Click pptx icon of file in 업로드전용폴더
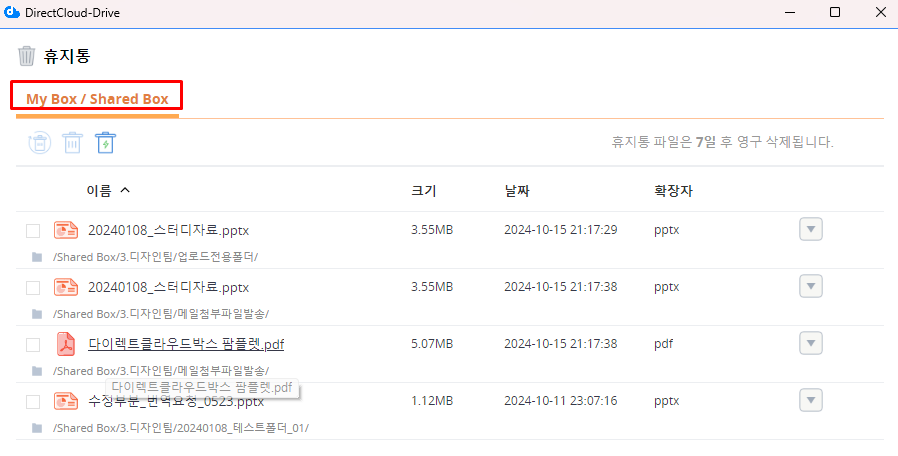Screen dimensions: 898x456 click(x=66, y=230)
